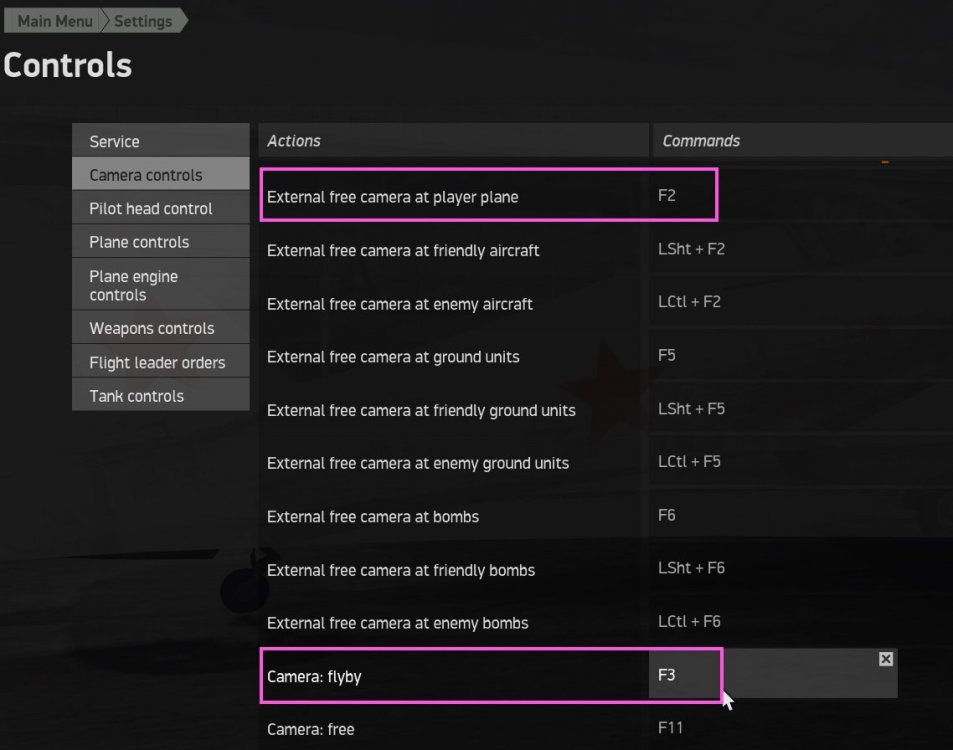Select the Camera controls category
Screen dimensions: 953x750
click(160, 175)
